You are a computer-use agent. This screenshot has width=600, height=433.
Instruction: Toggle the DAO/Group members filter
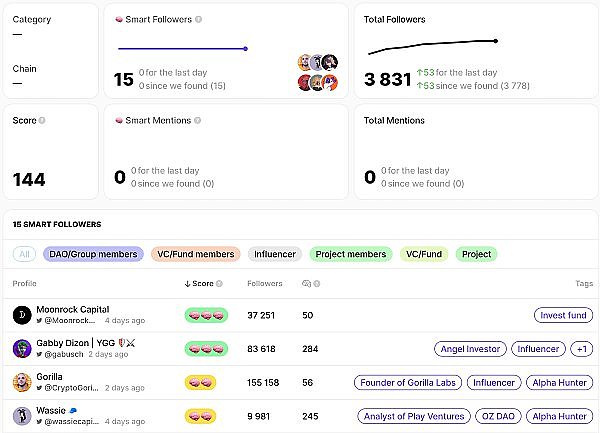point(93,254)
